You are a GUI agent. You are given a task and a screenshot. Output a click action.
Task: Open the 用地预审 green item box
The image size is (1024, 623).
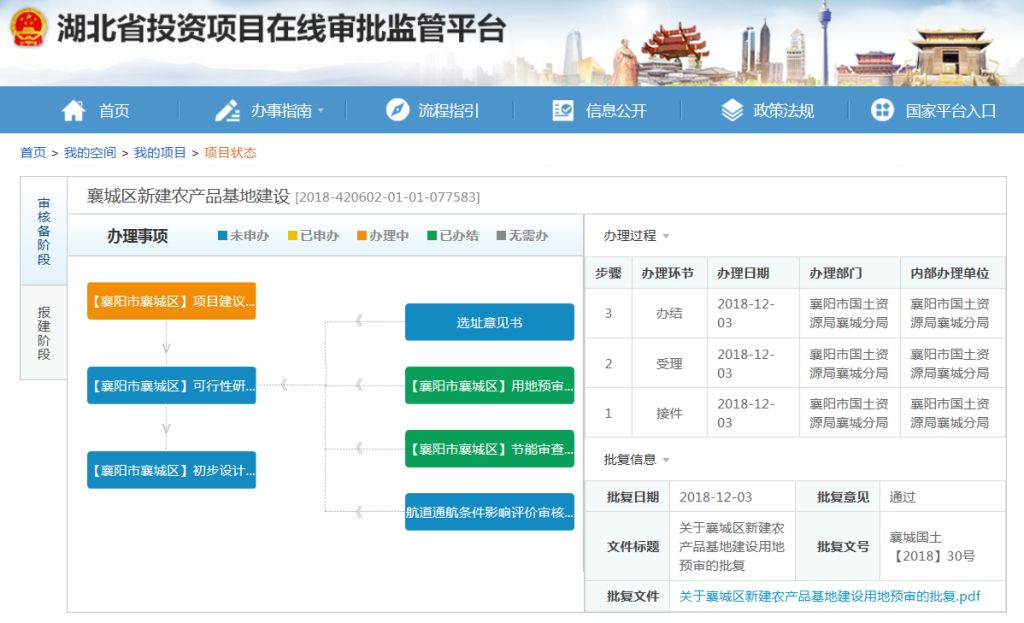pos(489,385)
